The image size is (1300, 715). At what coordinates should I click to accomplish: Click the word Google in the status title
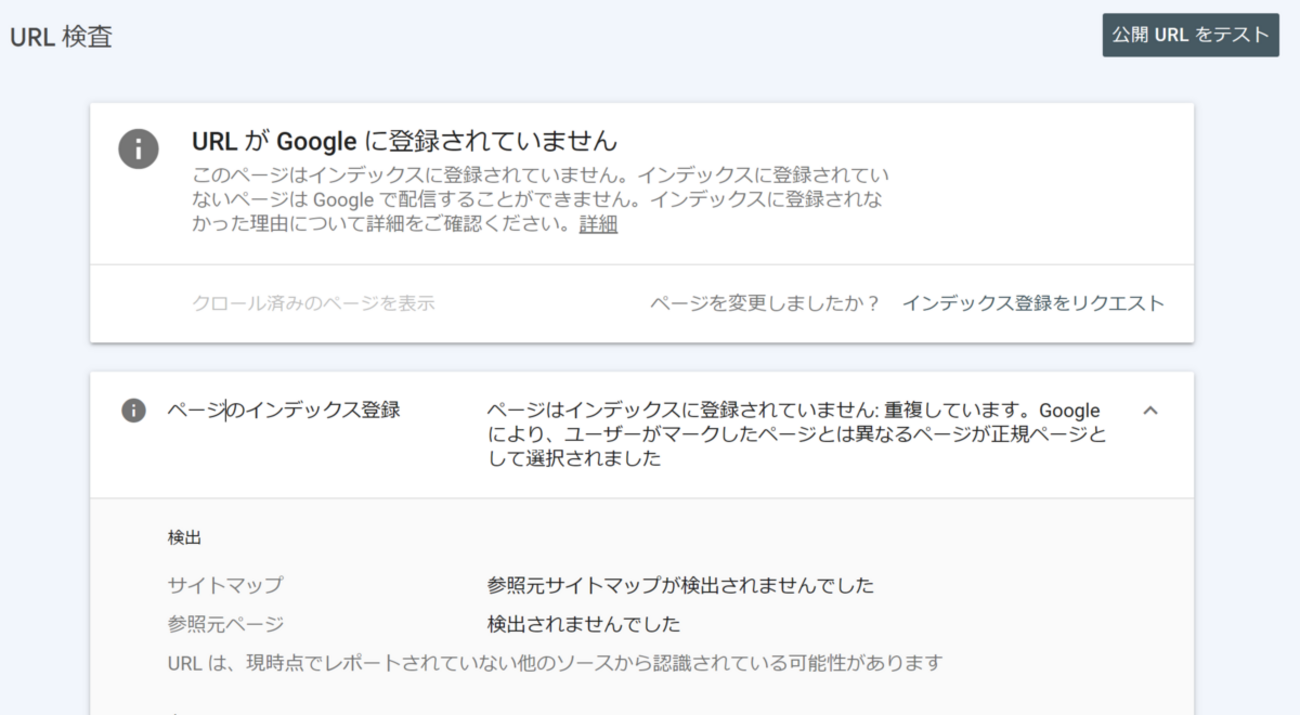pyautogui.click(x=316, y=140)
